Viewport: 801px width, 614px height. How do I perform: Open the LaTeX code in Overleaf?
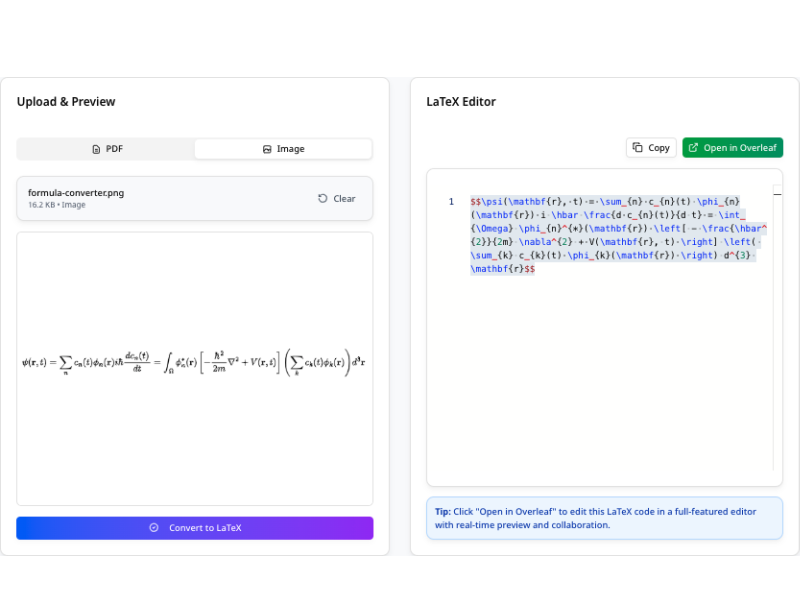[733, 148]
